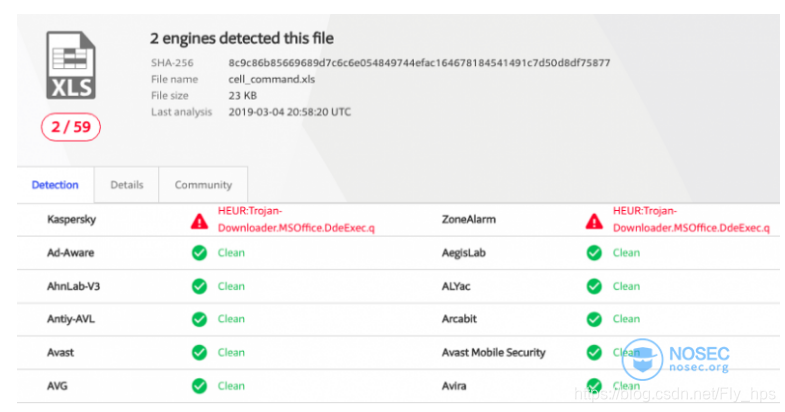
Task: Click the Clean result for ALYac
Action: pos(626,286)
